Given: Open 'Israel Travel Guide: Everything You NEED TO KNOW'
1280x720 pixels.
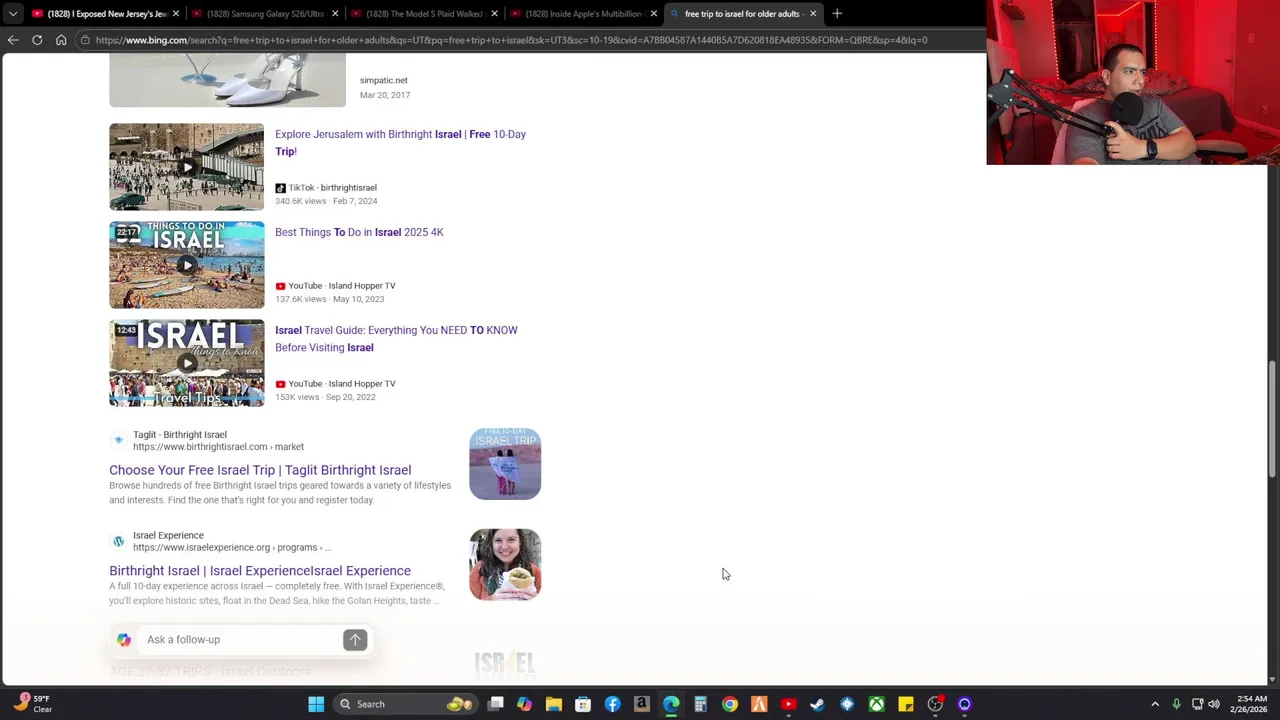Looking at the screenshot, I should click(x=396, y=339).
